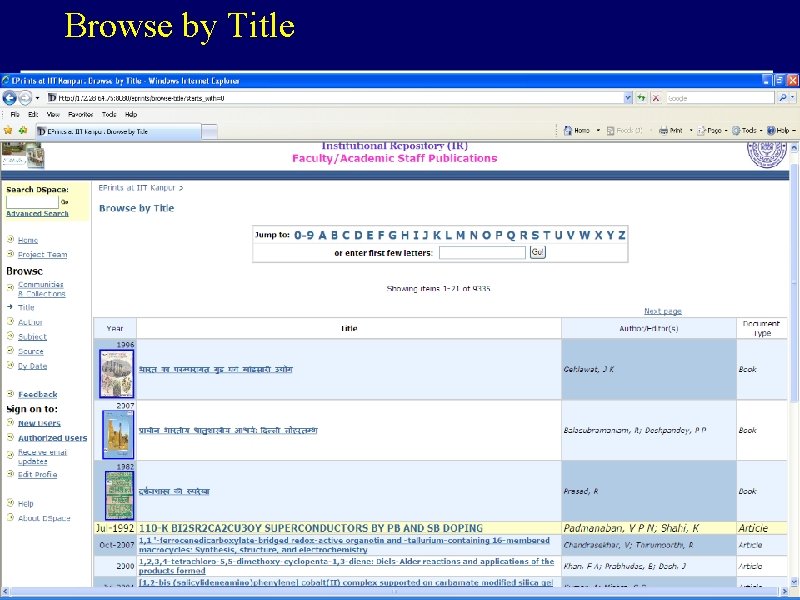Viewport: 800px width, 600px height.
Task: Open the New users sign-on link
Action: 39,423
